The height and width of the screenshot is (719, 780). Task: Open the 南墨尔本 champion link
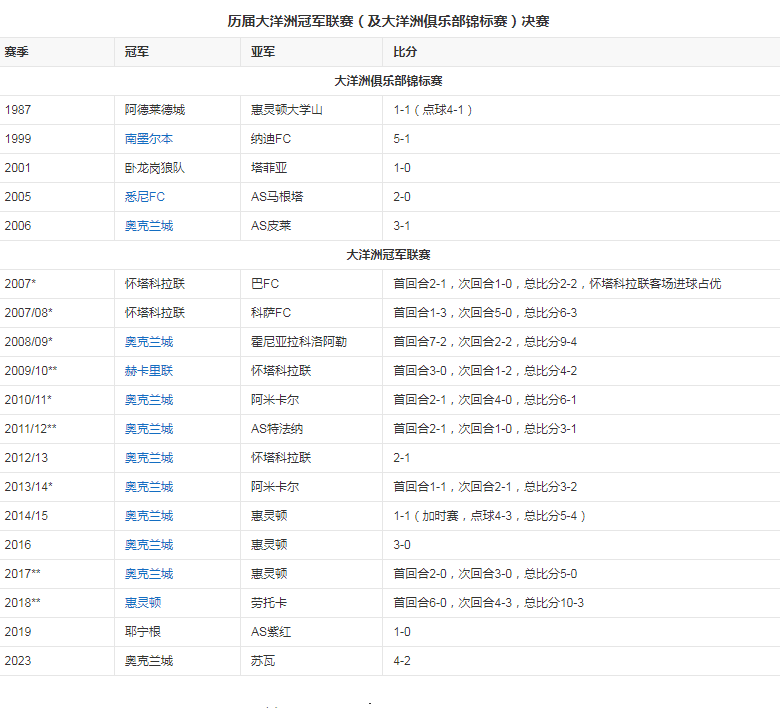(148, 139)
